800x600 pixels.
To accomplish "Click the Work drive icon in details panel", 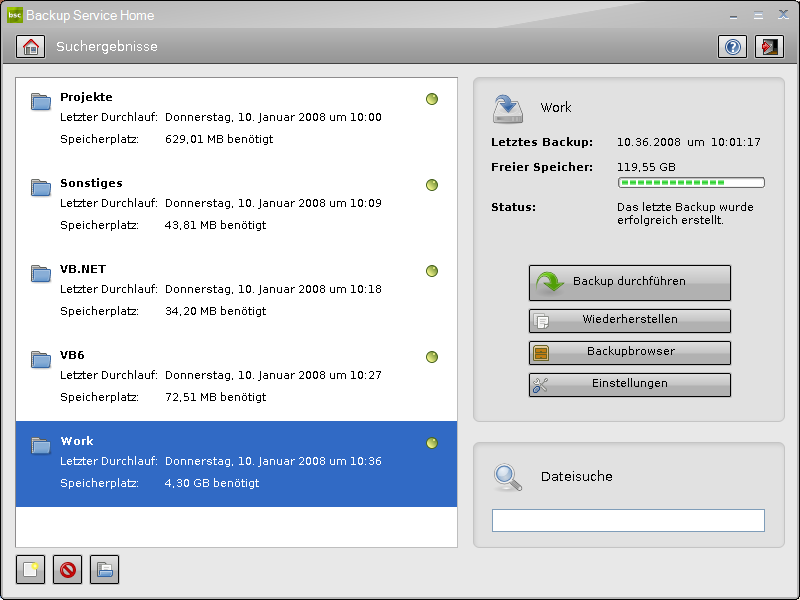I will (x=508, y=107).
